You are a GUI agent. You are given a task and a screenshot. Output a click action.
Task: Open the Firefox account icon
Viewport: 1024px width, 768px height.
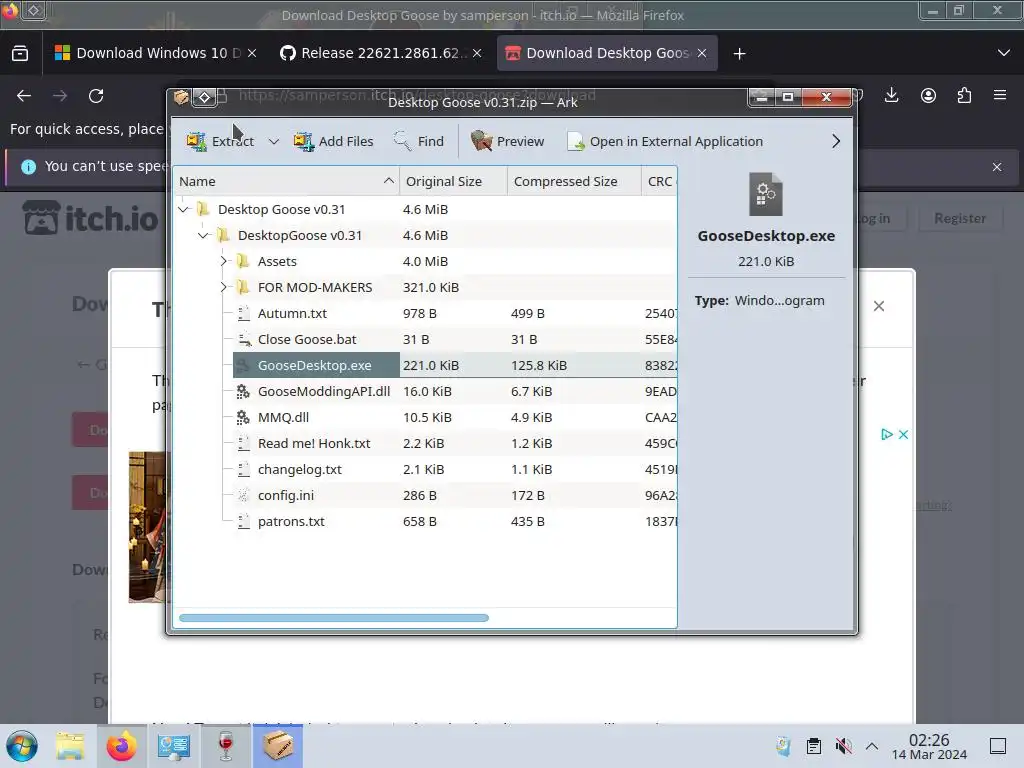click(928, 95)
